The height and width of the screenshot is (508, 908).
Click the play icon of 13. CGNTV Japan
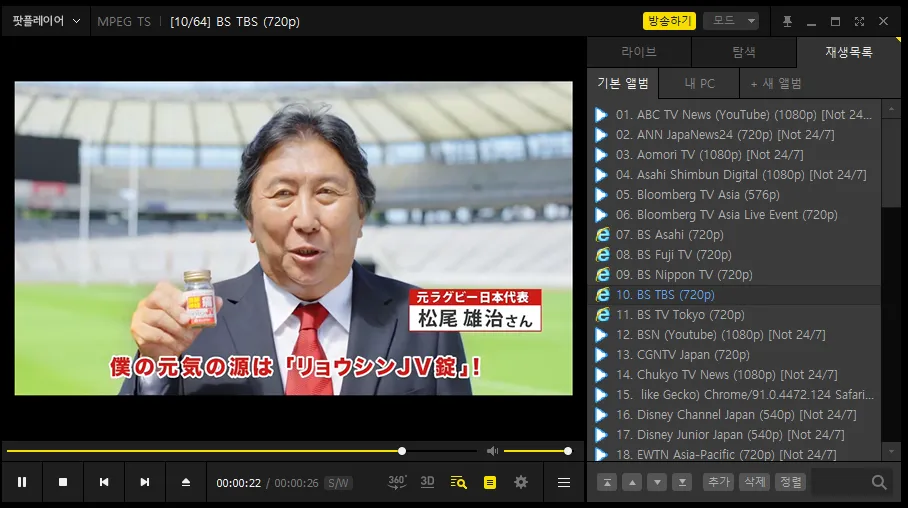pos(602,354)
